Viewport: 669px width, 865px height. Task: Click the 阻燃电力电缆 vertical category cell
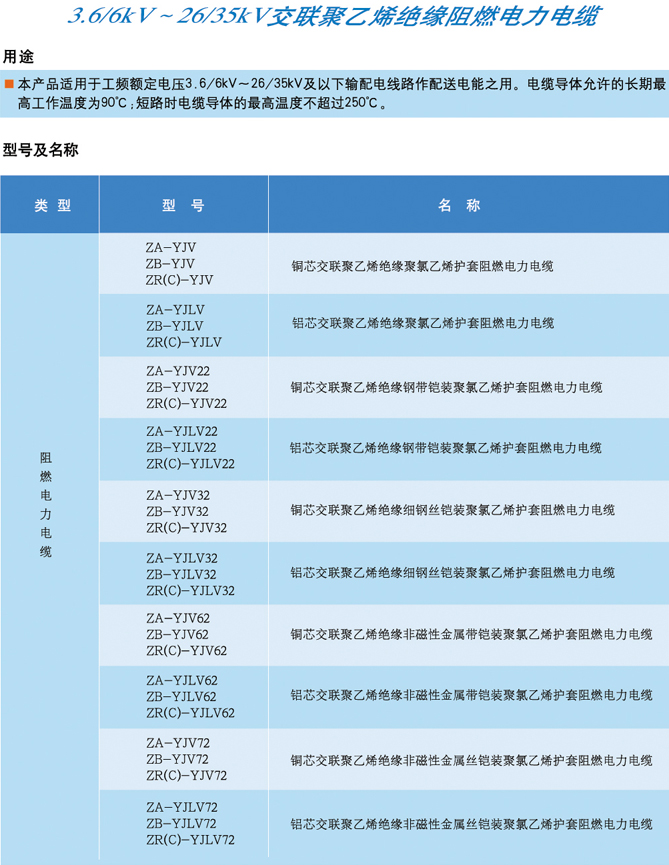coord(45,505)
